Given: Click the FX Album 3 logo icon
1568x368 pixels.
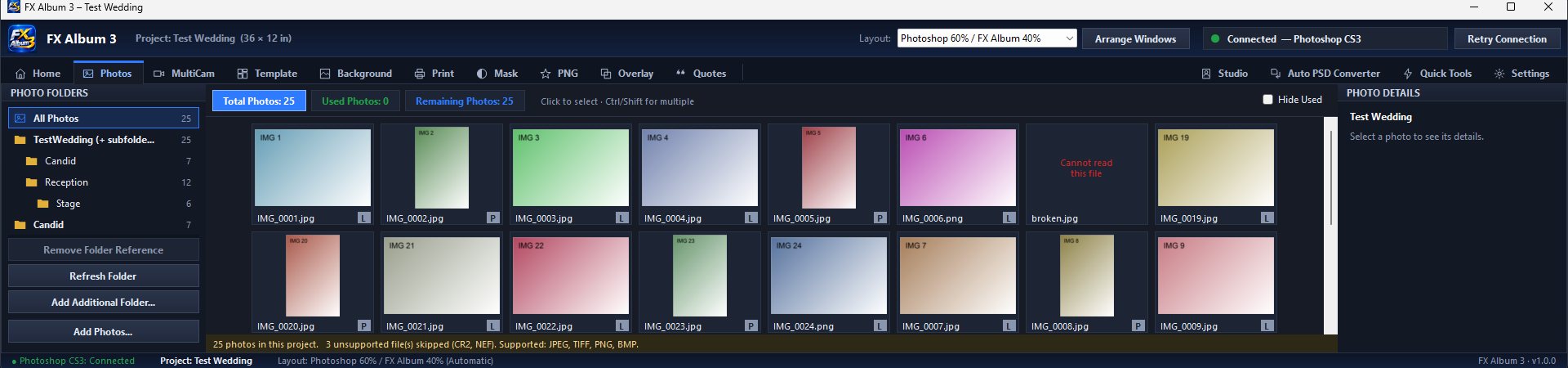Looking at the screenshot, I should pyautogui.click(x=22, y=38).
